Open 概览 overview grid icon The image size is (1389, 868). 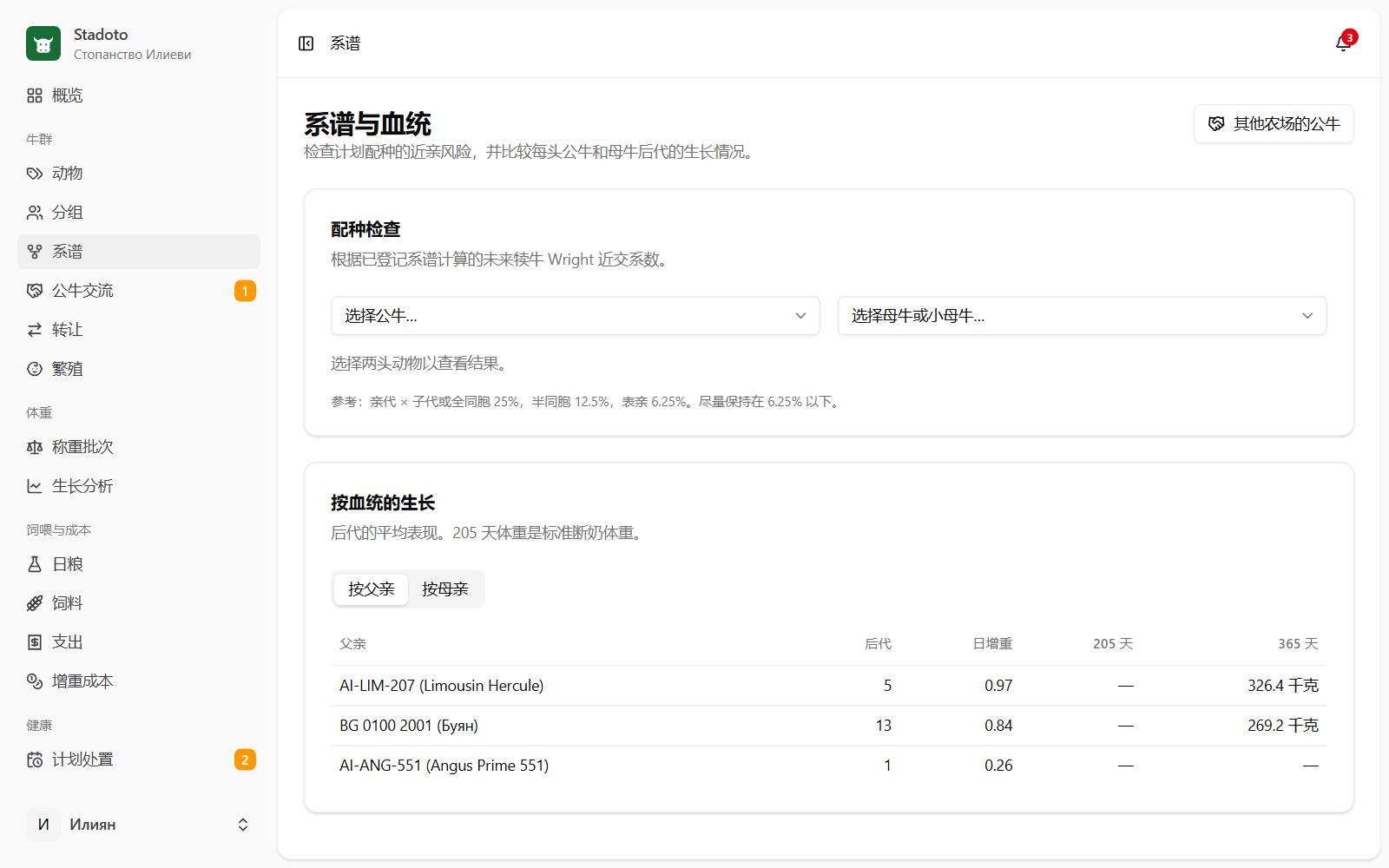point(35,95)
